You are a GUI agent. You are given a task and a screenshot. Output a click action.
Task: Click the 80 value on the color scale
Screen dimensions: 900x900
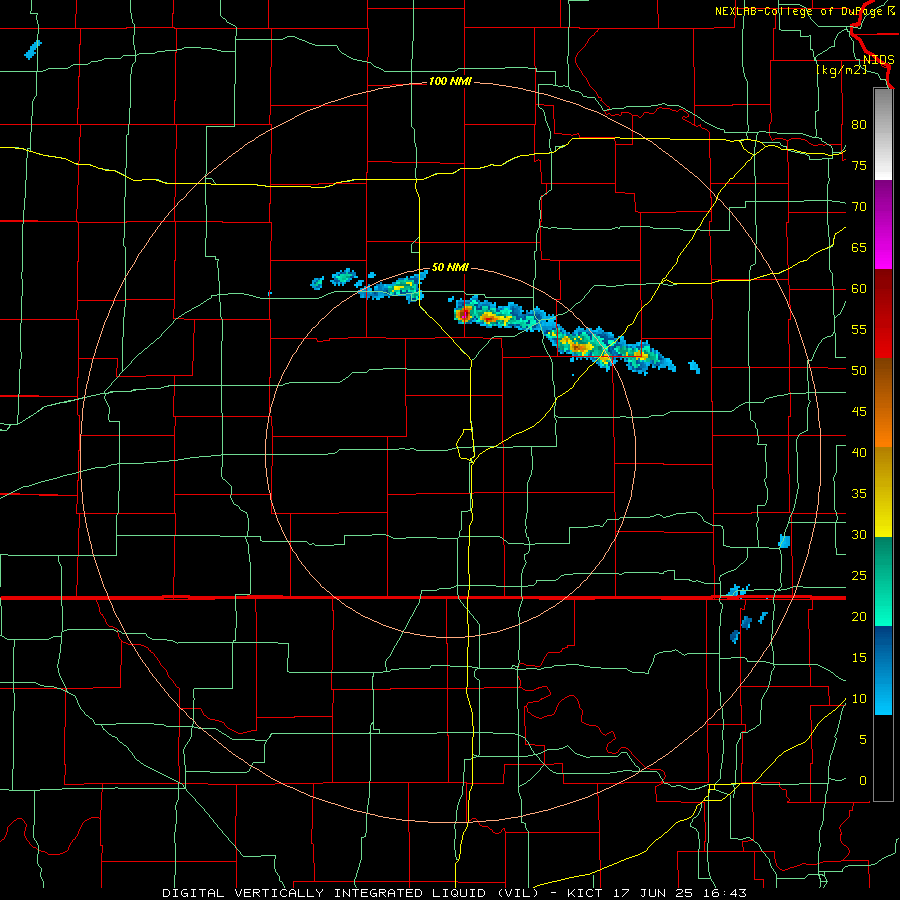point(859,125)
